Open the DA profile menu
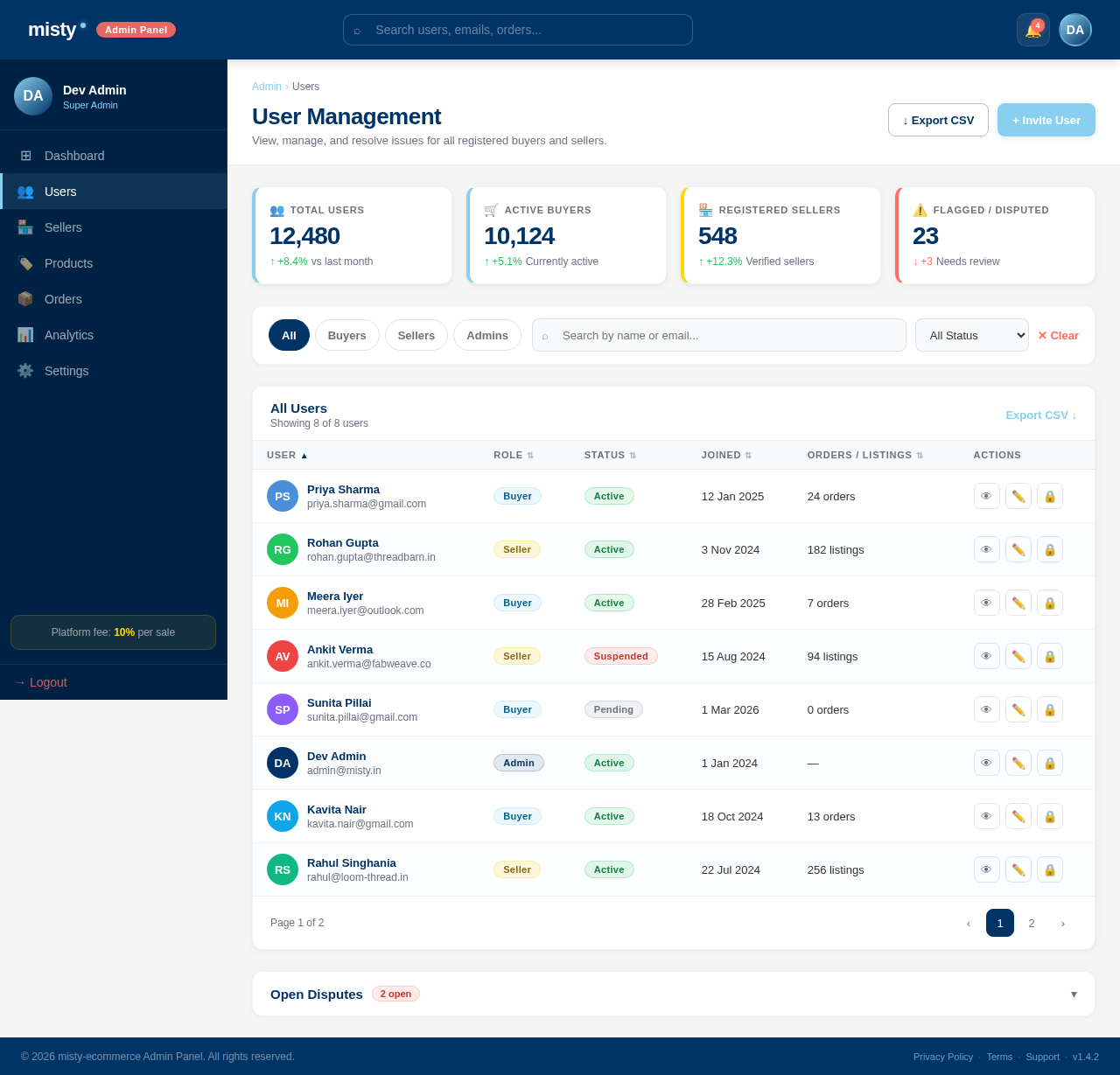 pos(1074,29)
